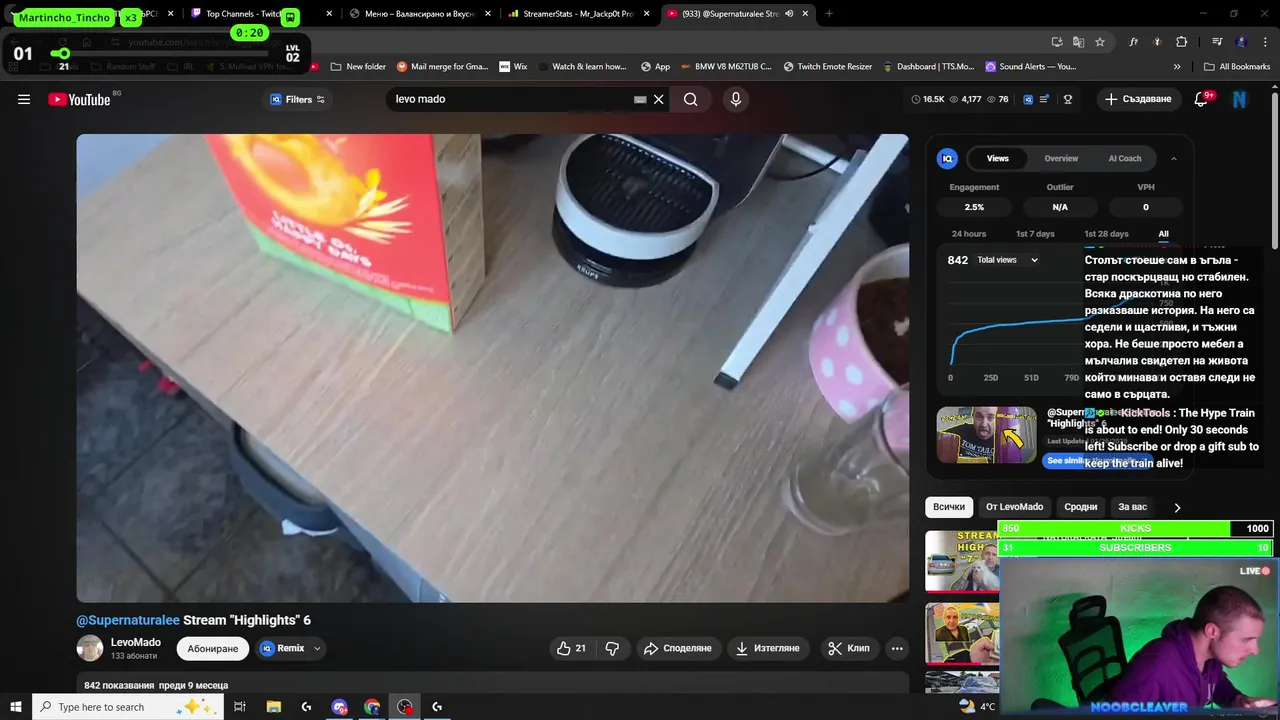This screenshot has width=1280, height=720.
Task: Open the @Supernaturalee mention in title
Action: point(128,620)
